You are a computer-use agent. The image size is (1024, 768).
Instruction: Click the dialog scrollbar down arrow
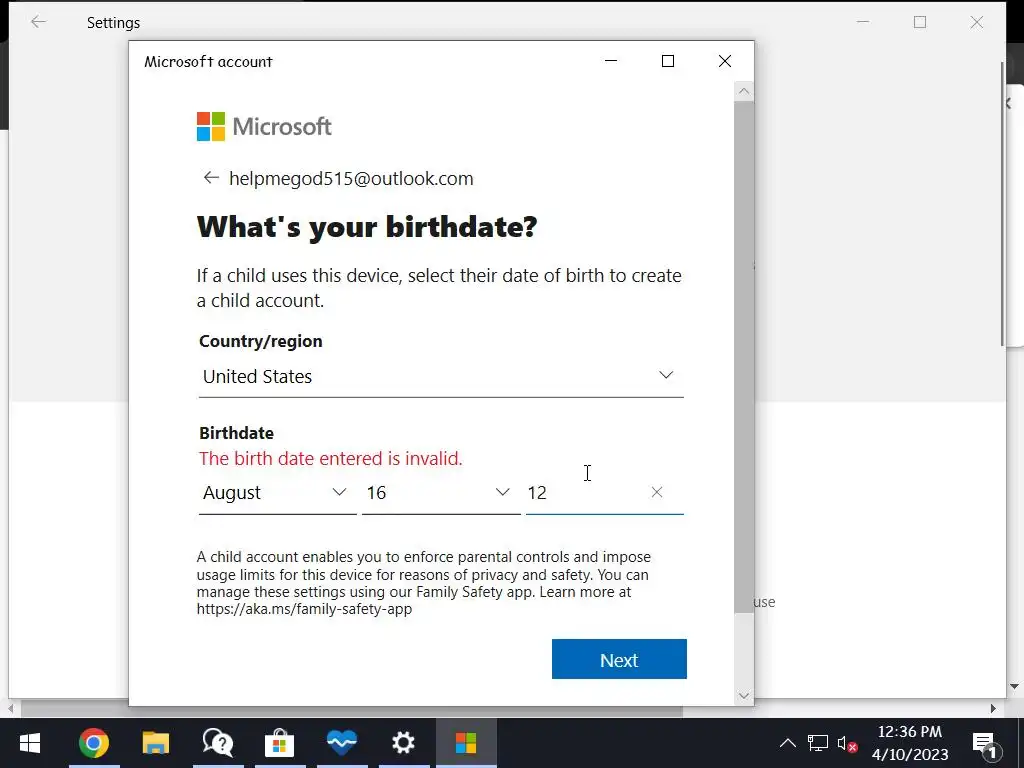pos(744,696)
